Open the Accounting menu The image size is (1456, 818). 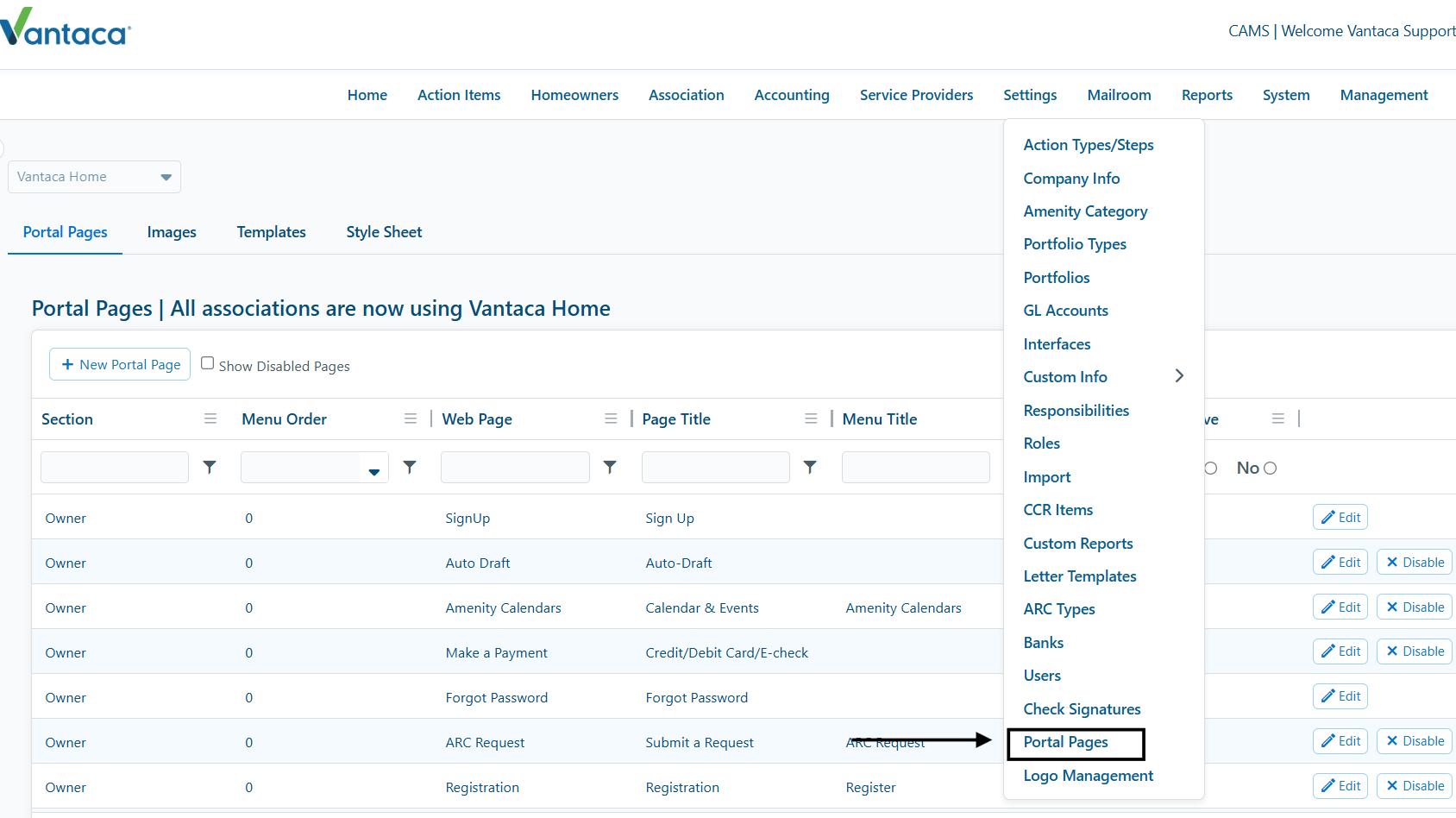[792, 95]
